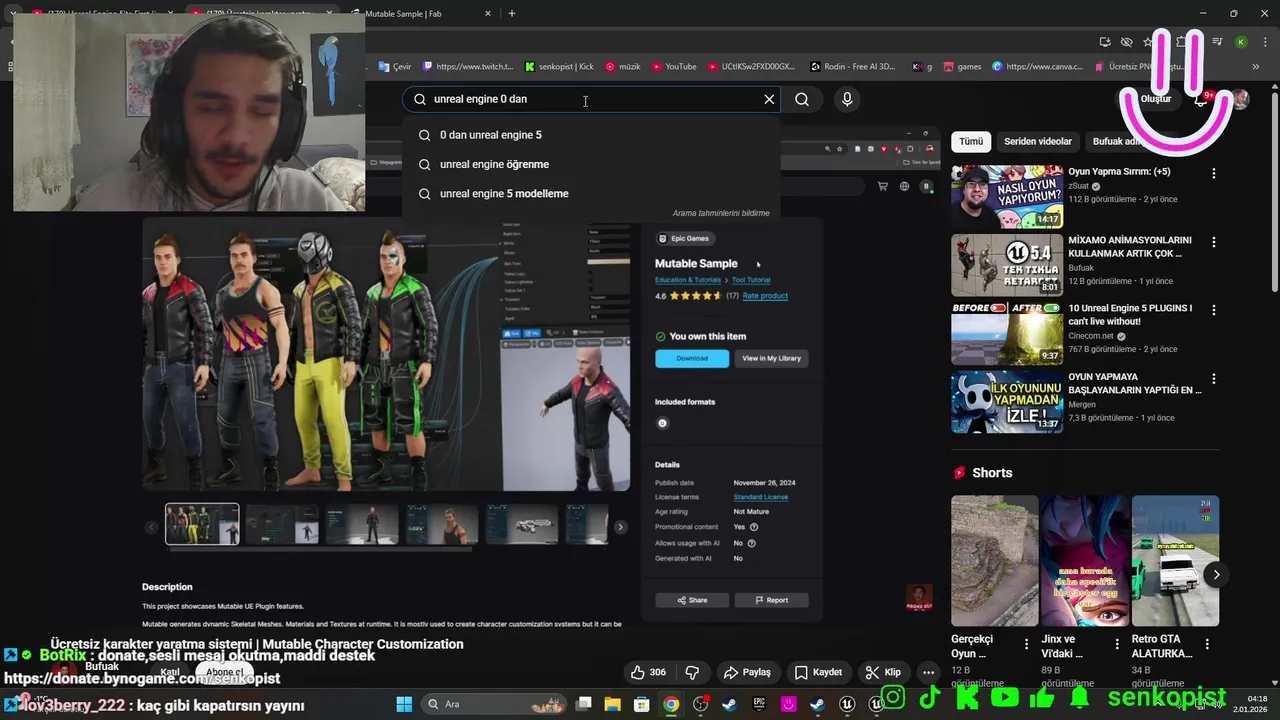Open the Bufuak channel name under Mixamo video
1280x720 pixels.
click(x=1081, y=268)
